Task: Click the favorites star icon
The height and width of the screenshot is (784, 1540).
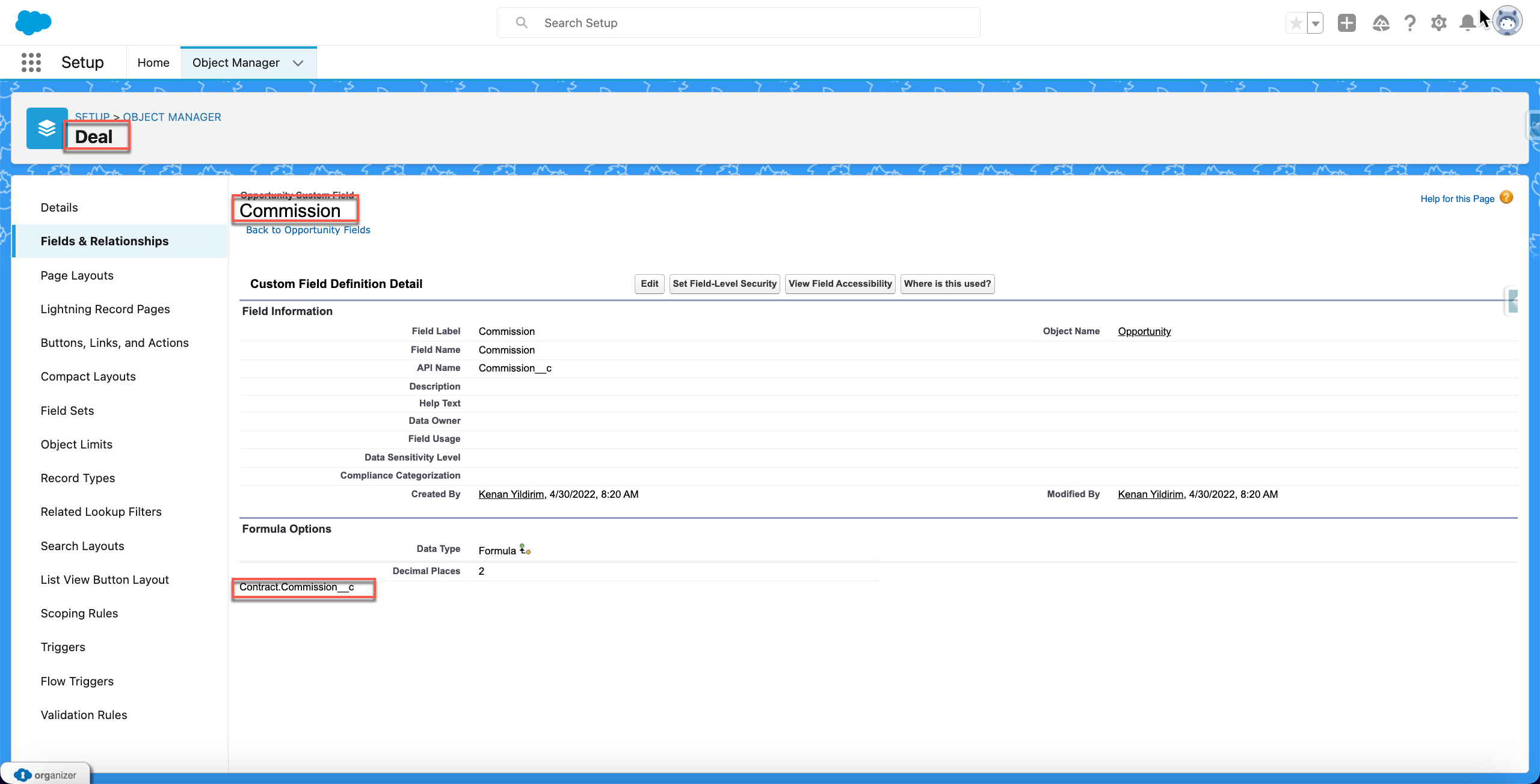Action: 1296,23
